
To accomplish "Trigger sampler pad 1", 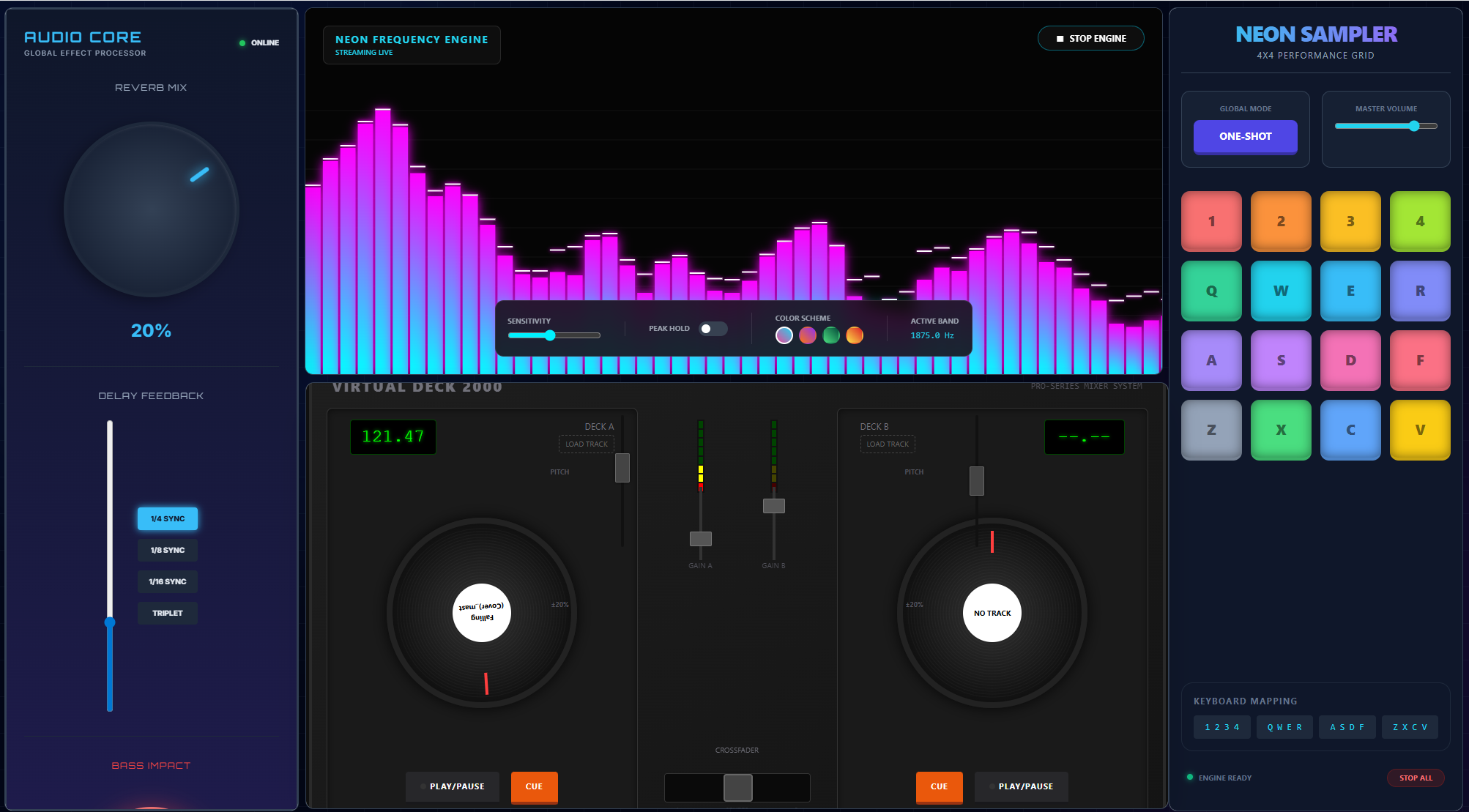I will (1211, 221).
